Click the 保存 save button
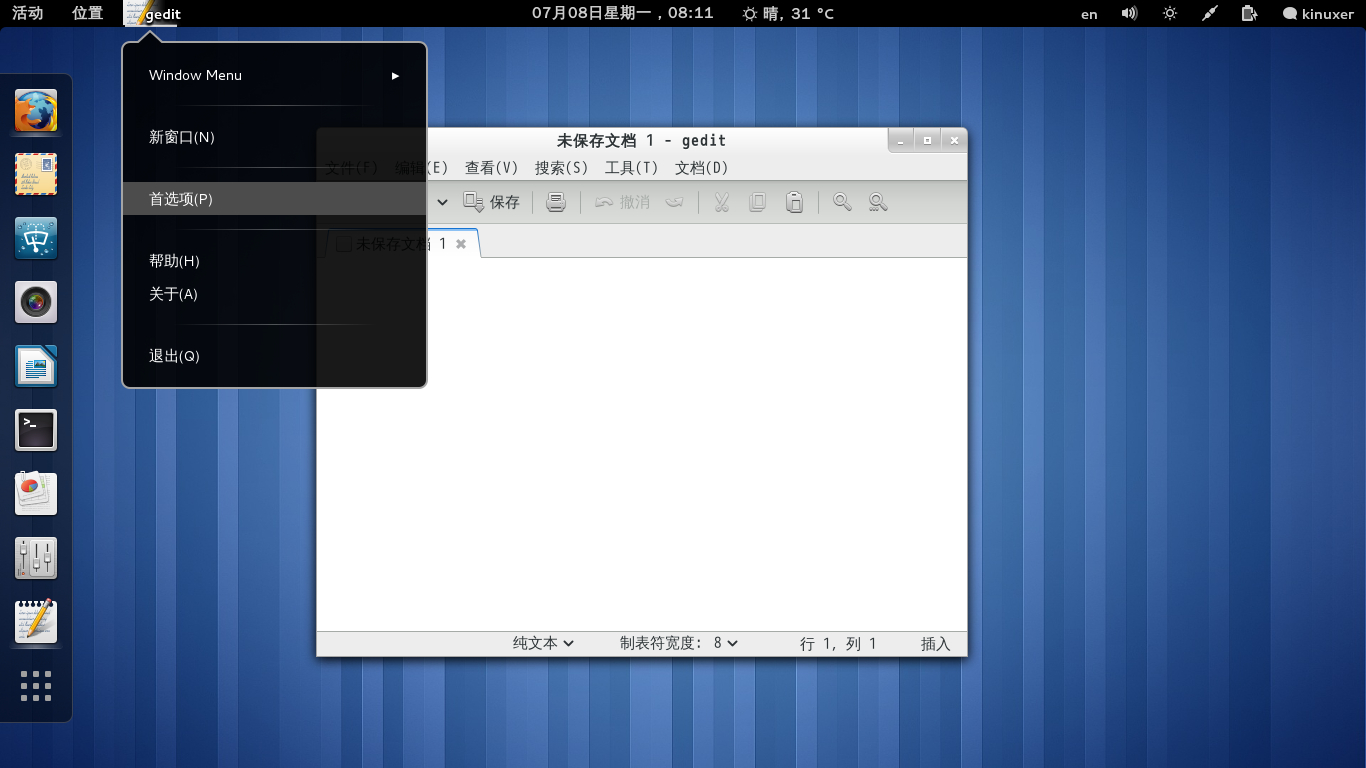Image resolution: width=1366 pixels, height=768 pixels. click(492, 202)
